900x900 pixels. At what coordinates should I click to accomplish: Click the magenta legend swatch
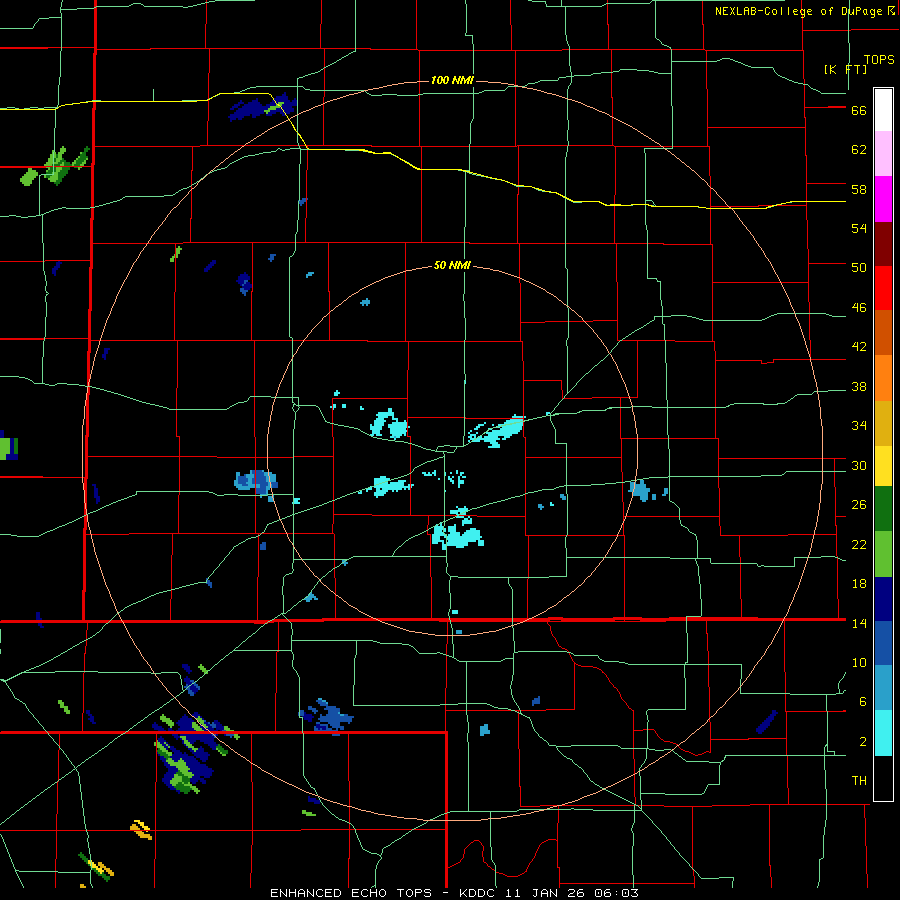[x=883, y=199]
